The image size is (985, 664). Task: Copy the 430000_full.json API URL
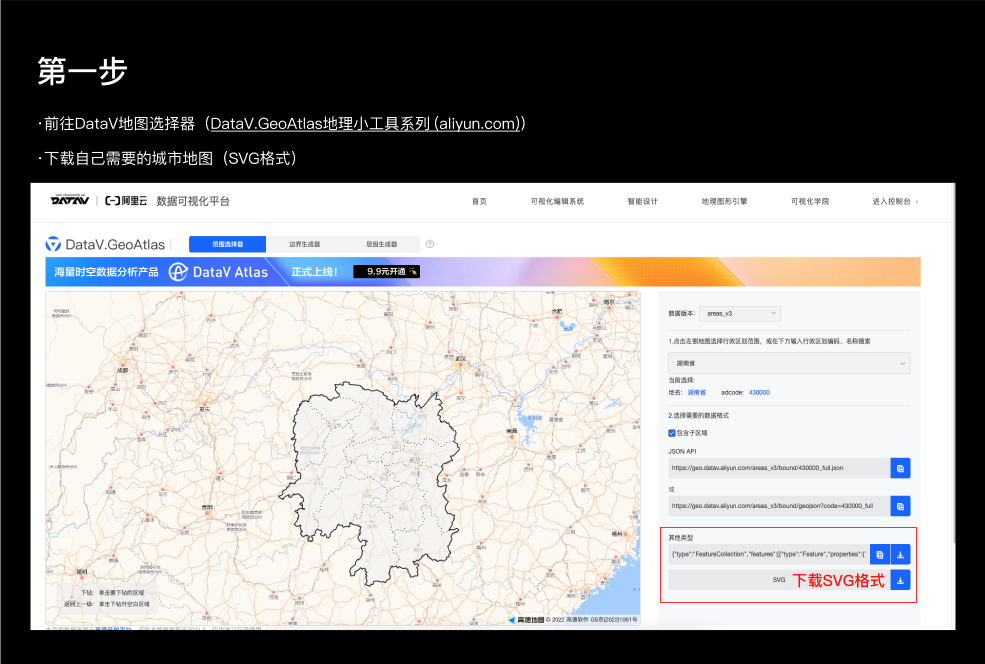click(x=900, y=468)
